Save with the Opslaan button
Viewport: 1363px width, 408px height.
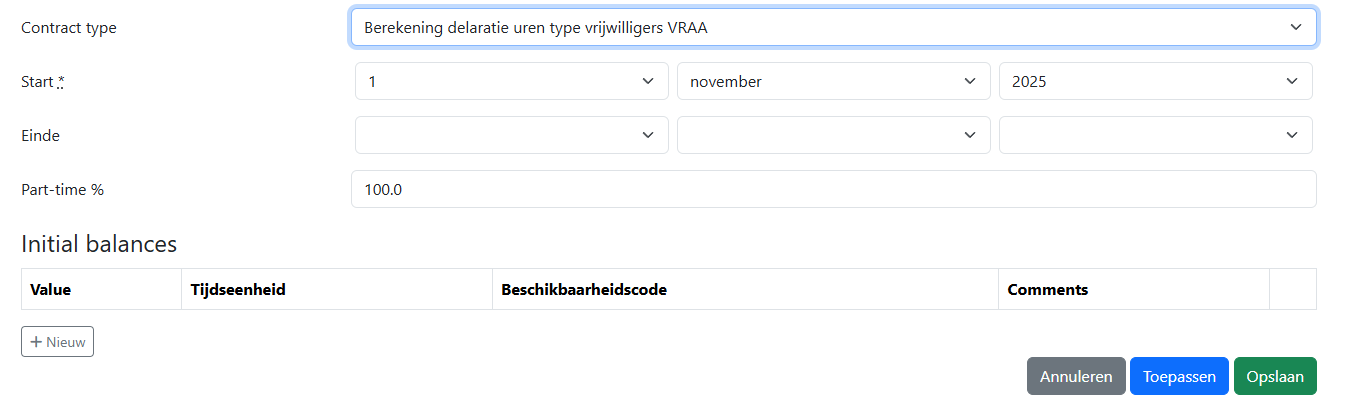point(1275,377)
